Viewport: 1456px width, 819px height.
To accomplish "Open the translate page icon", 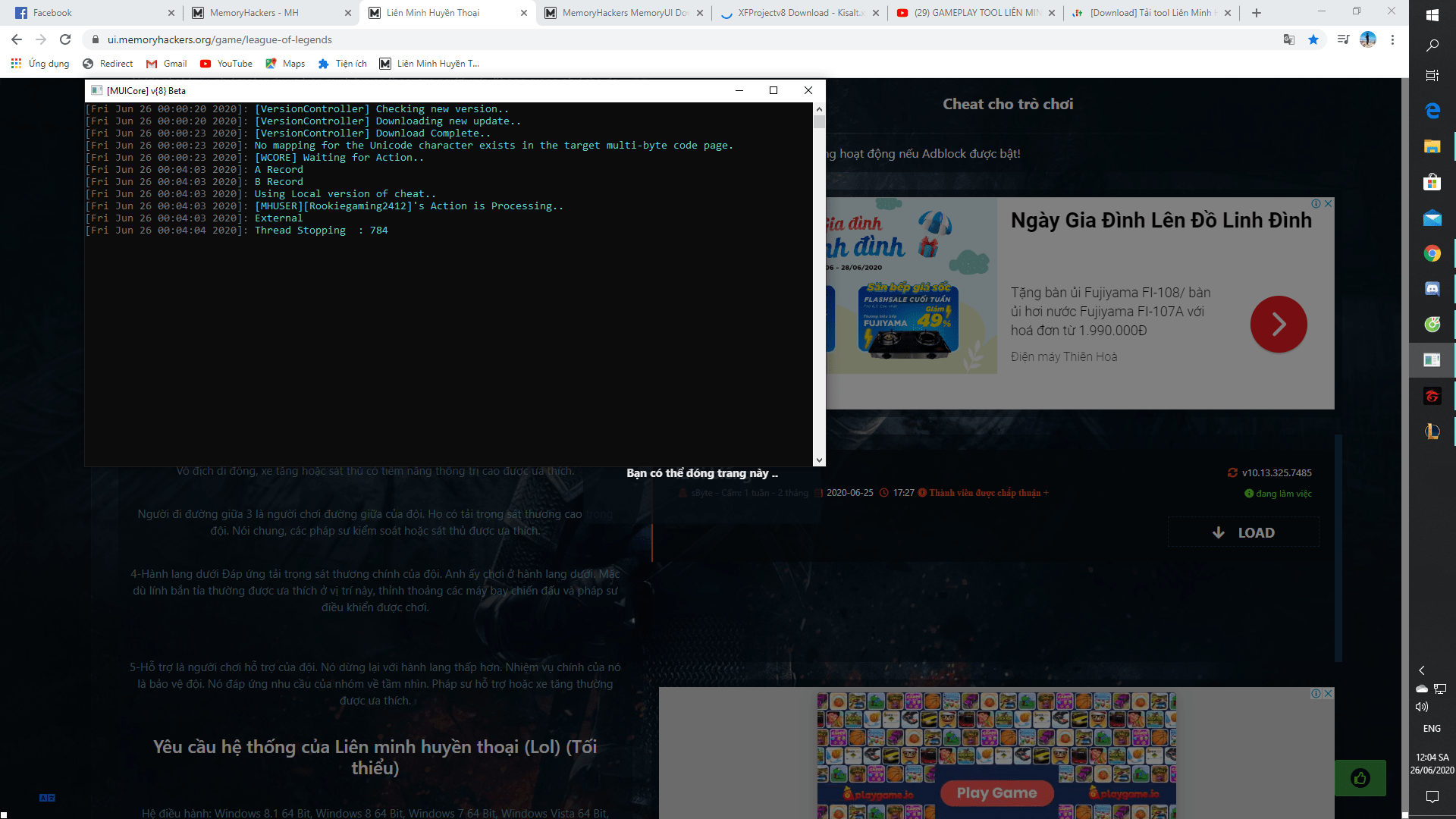I will [1289, 39].
